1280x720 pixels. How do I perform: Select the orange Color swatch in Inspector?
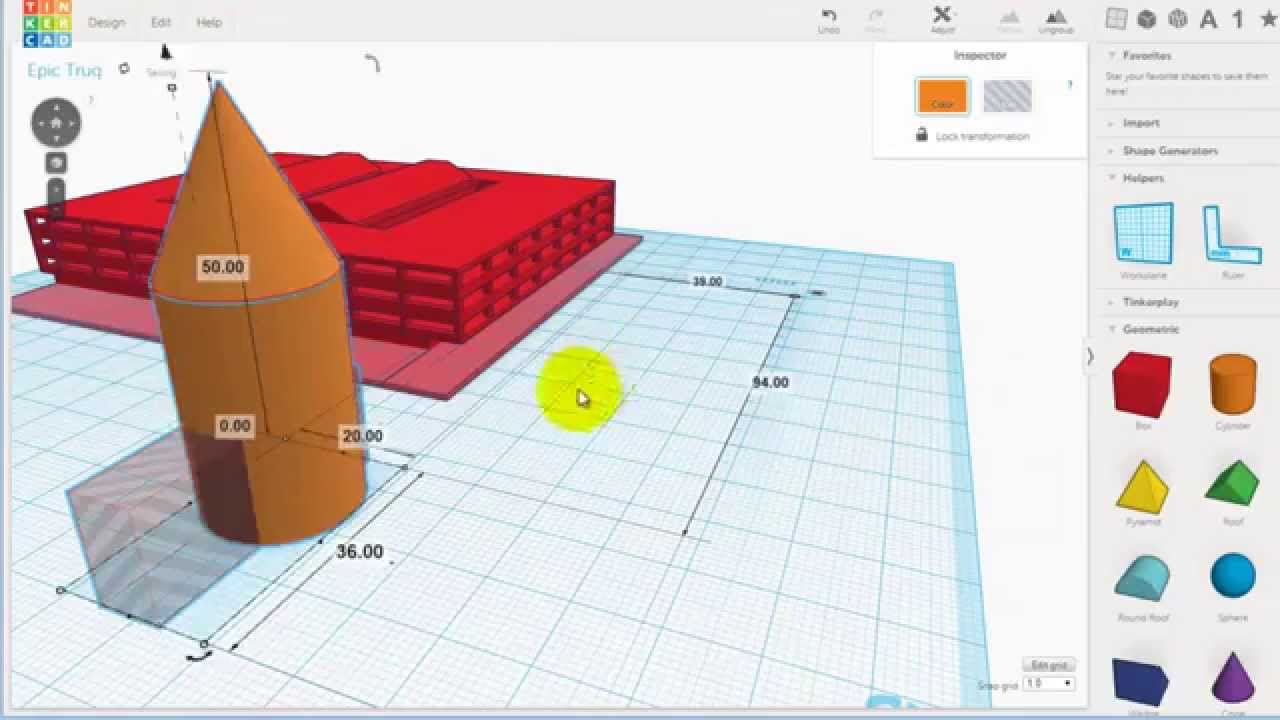942,96
